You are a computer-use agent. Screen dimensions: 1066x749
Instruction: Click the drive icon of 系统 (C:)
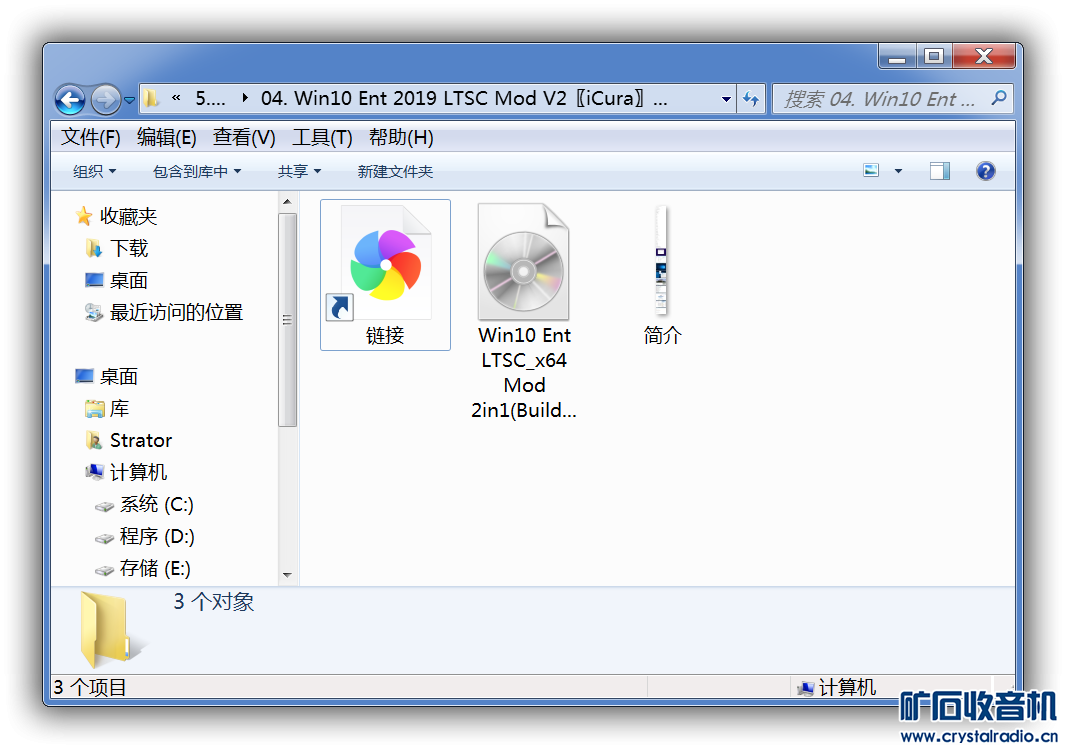pos(104,506)
